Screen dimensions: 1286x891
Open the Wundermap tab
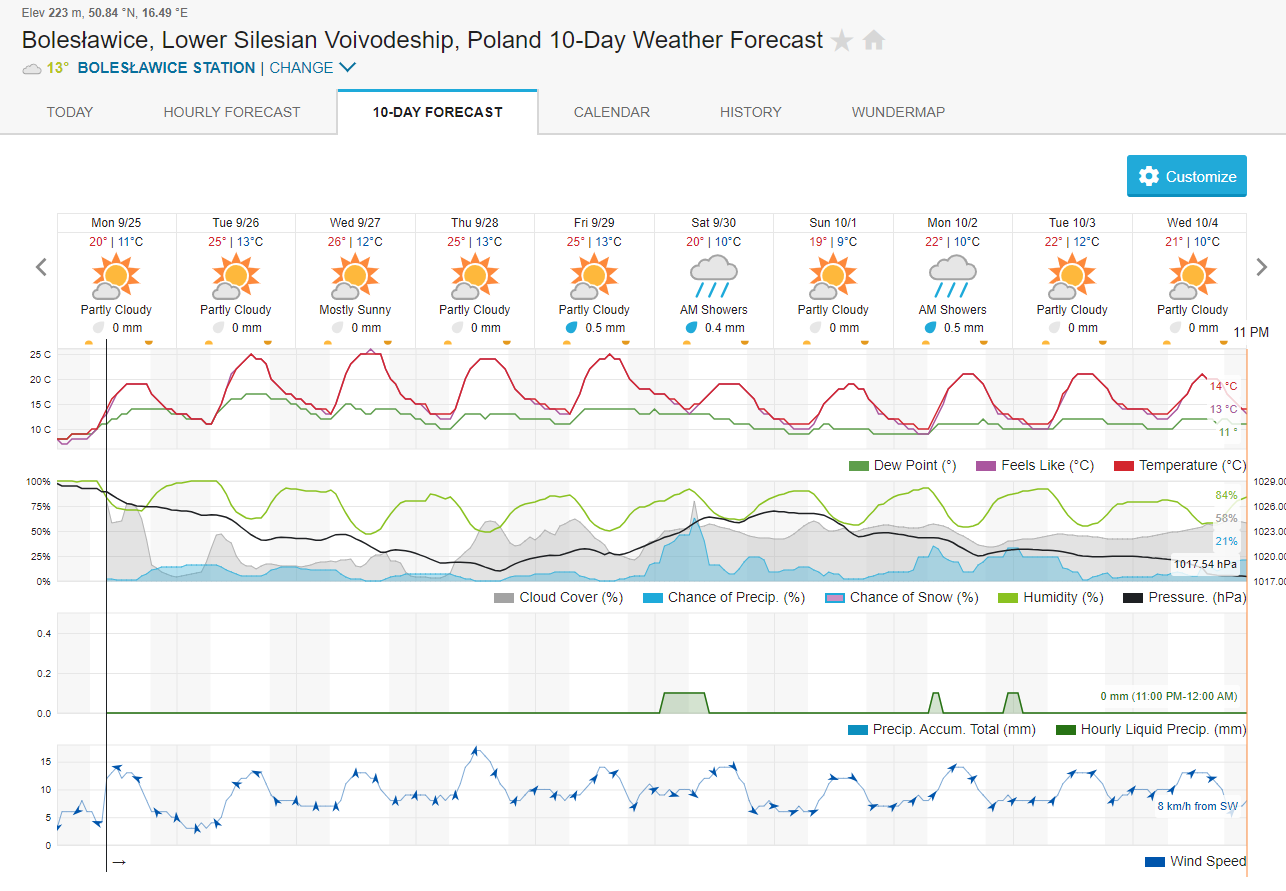point(898,112)
